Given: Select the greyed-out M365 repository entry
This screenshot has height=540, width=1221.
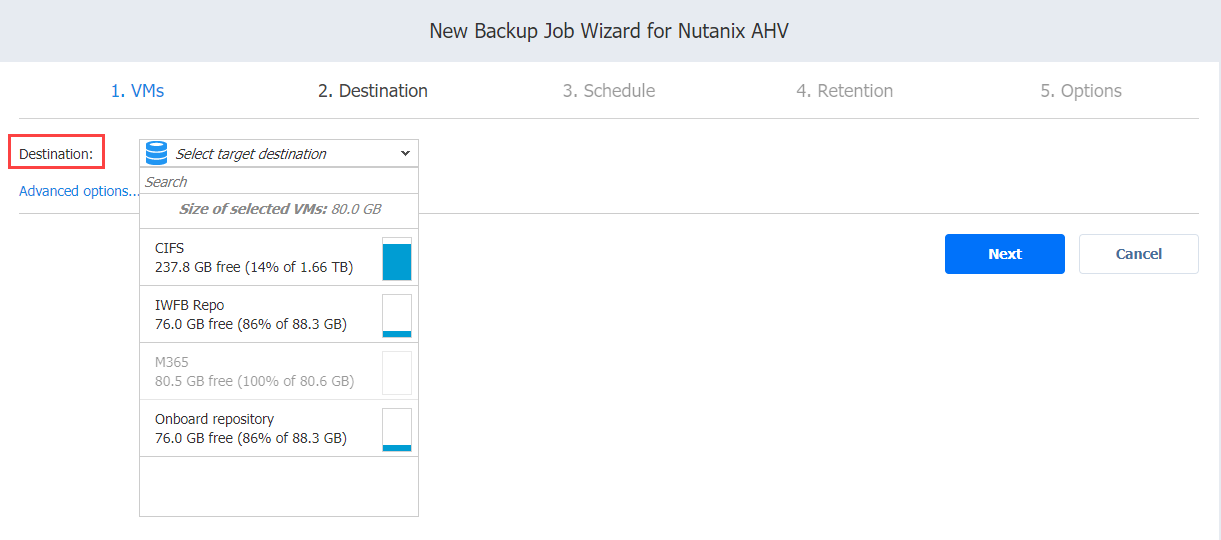Looking at the screenshot, I should [279, 372].
